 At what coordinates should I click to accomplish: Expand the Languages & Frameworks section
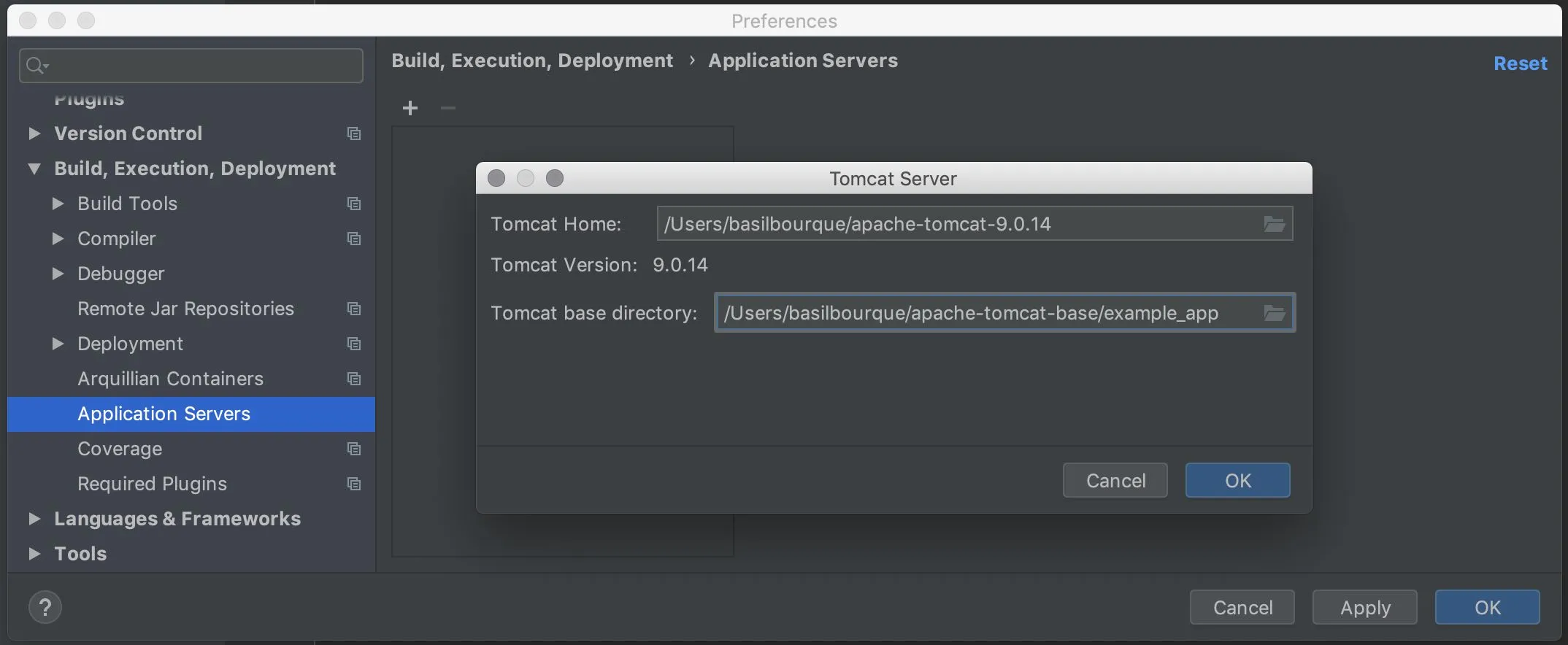34,519
